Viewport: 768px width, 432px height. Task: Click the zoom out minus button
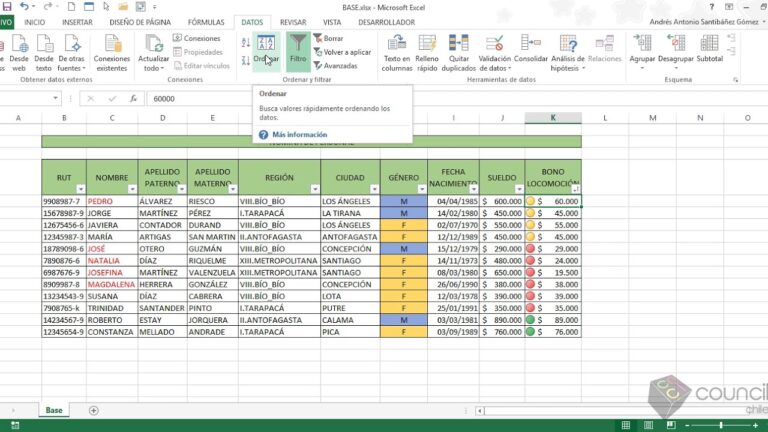click(x=687, y=426)
